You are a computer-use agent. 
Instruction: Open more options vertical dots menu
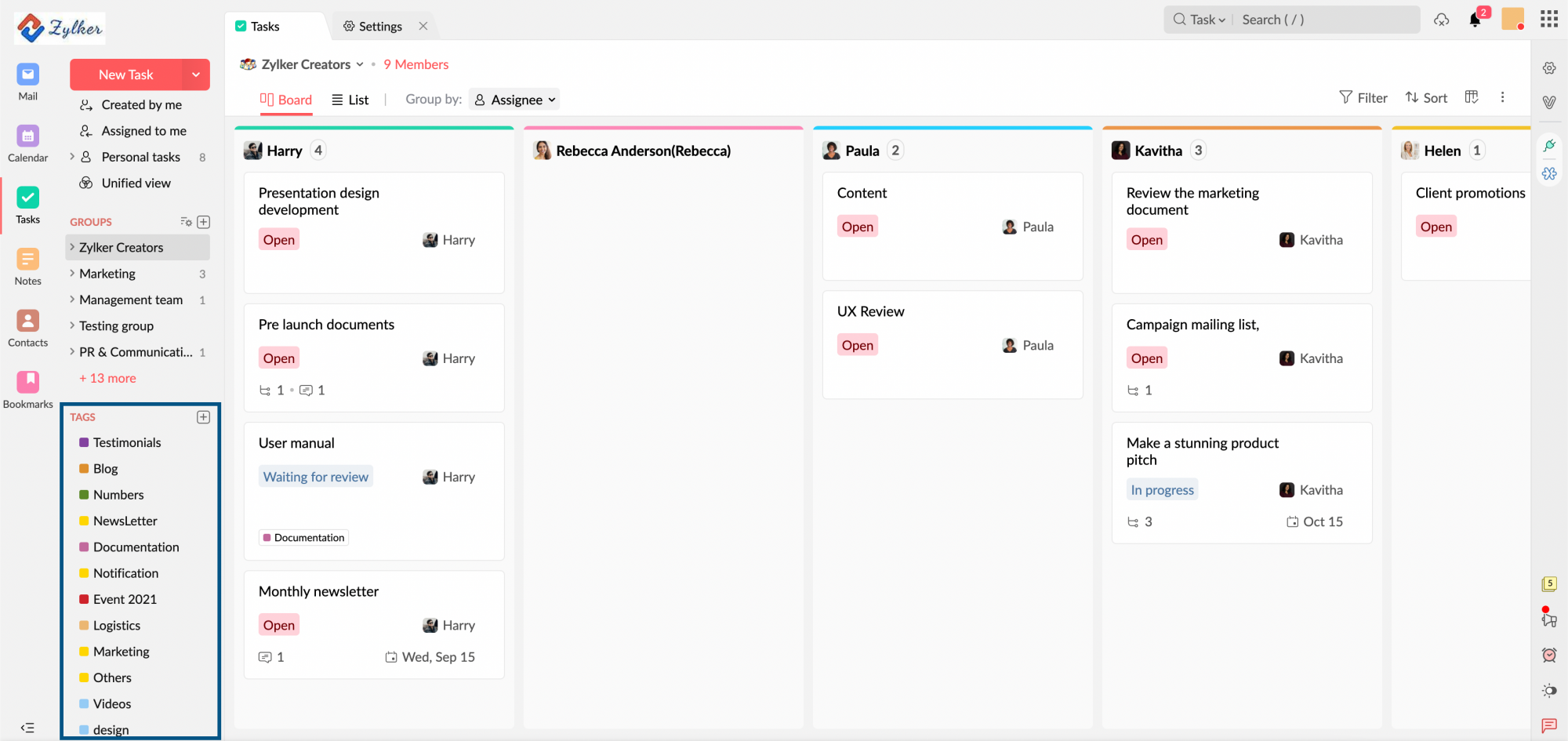tap(1502, 97)
